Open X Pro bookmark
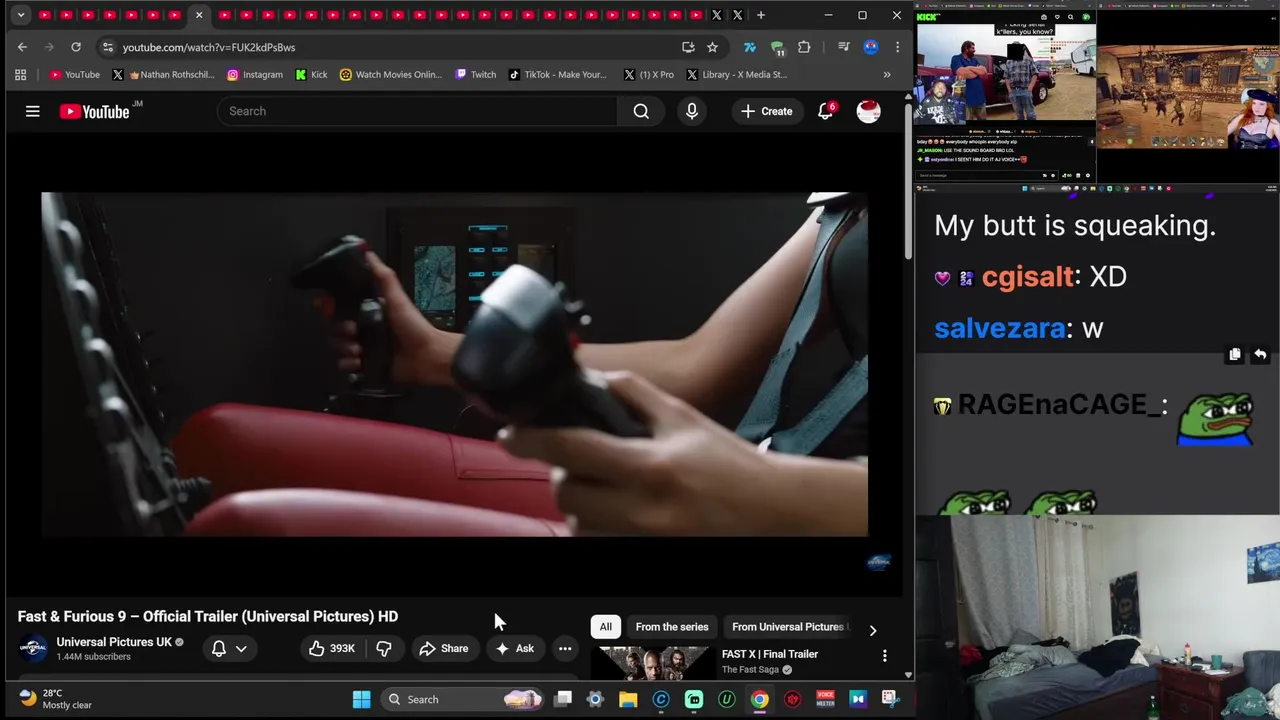This screenshot has height=720, width=1280. pos(648,74)
